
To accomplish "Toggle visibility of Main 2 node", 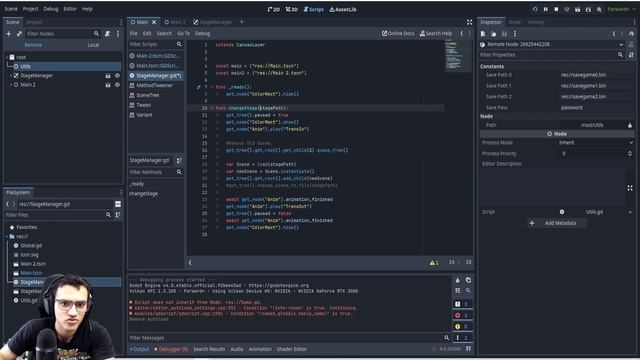I will click(x=117, y=85).
